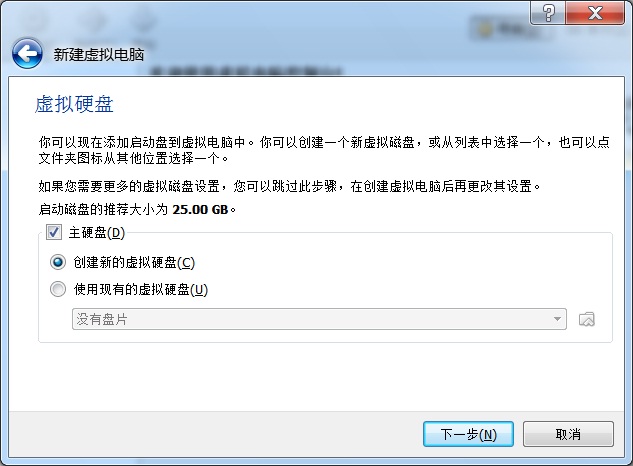
Task: Go back using the blue arrow icon
Action: 27,53
